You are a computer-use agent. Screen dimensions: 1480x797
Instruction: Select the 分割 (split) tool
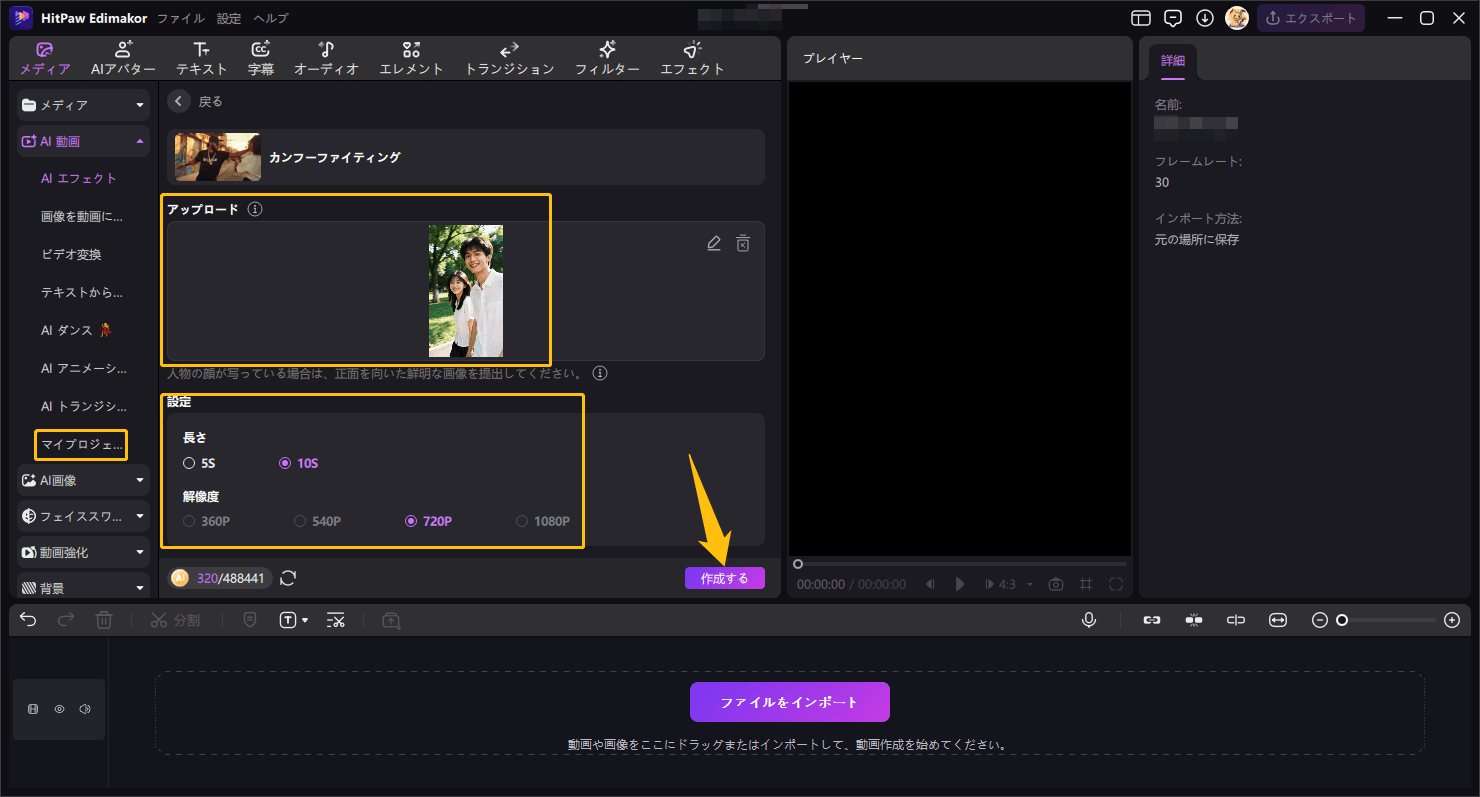175,620
